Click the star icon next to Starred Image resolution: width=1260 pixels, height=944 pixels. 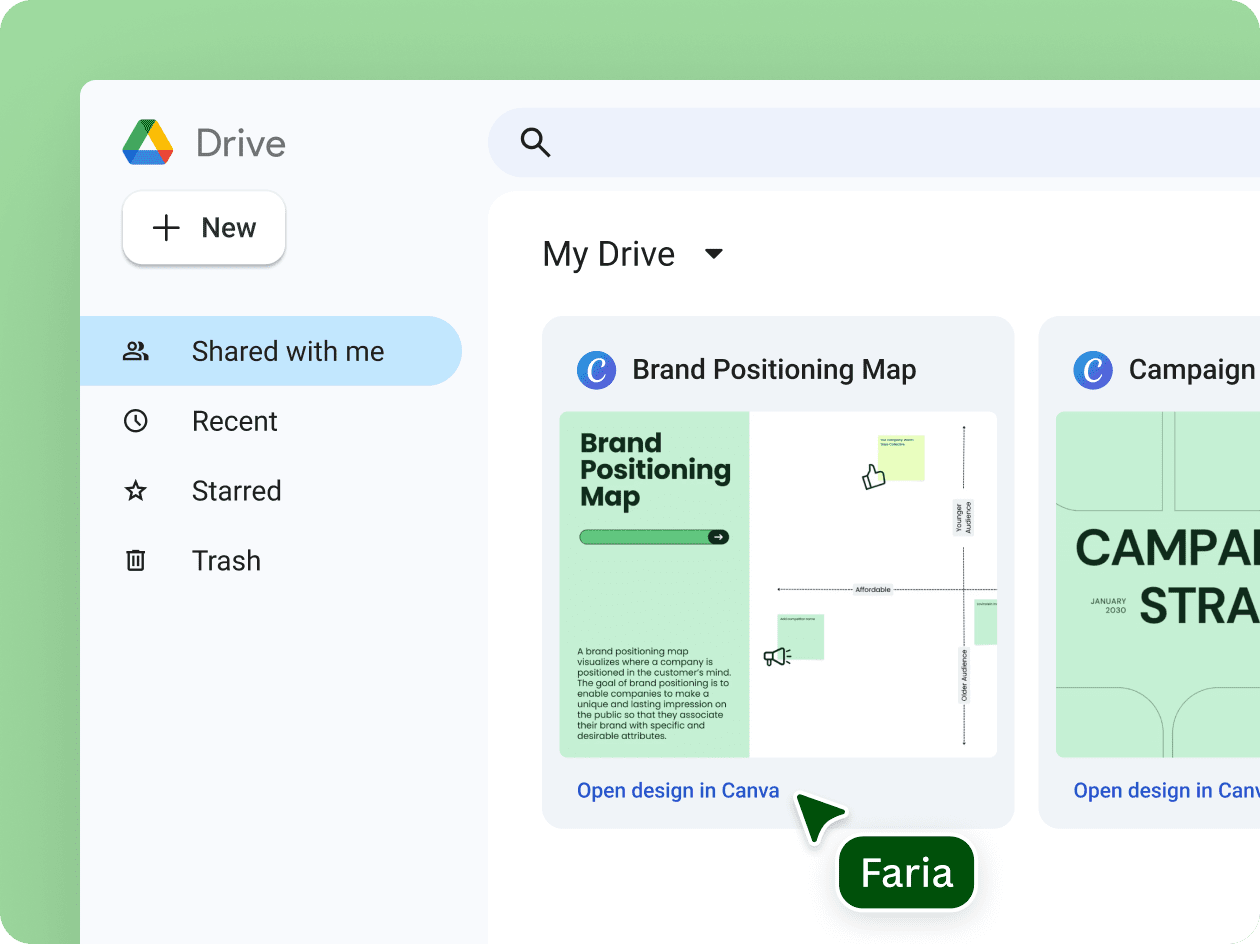click(135, 491)
